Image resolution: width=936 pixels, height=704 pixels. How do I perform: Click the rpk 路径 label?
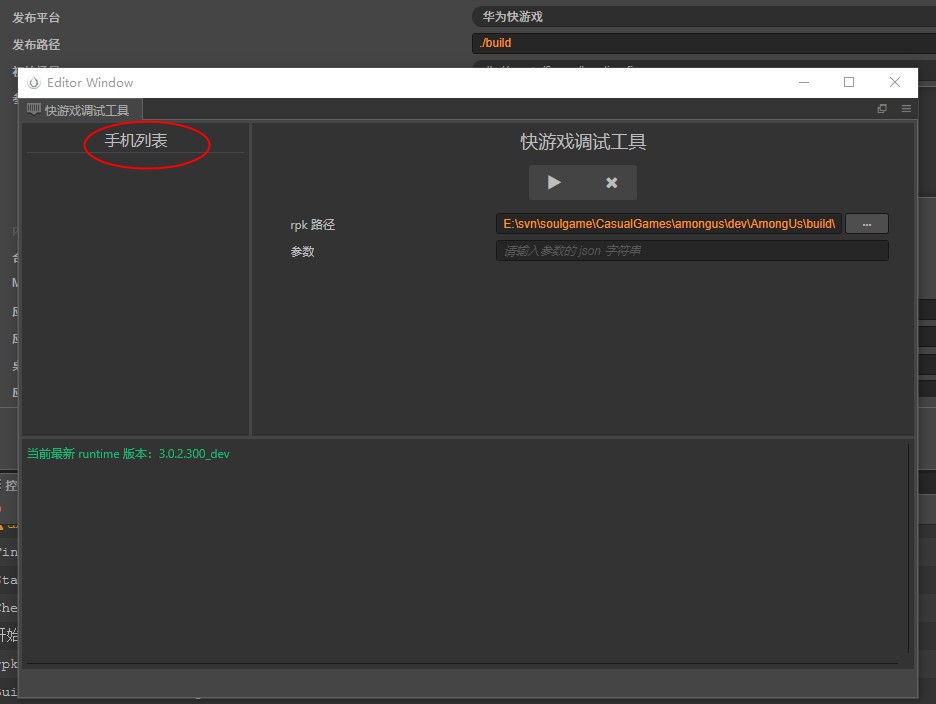point(312,225)
